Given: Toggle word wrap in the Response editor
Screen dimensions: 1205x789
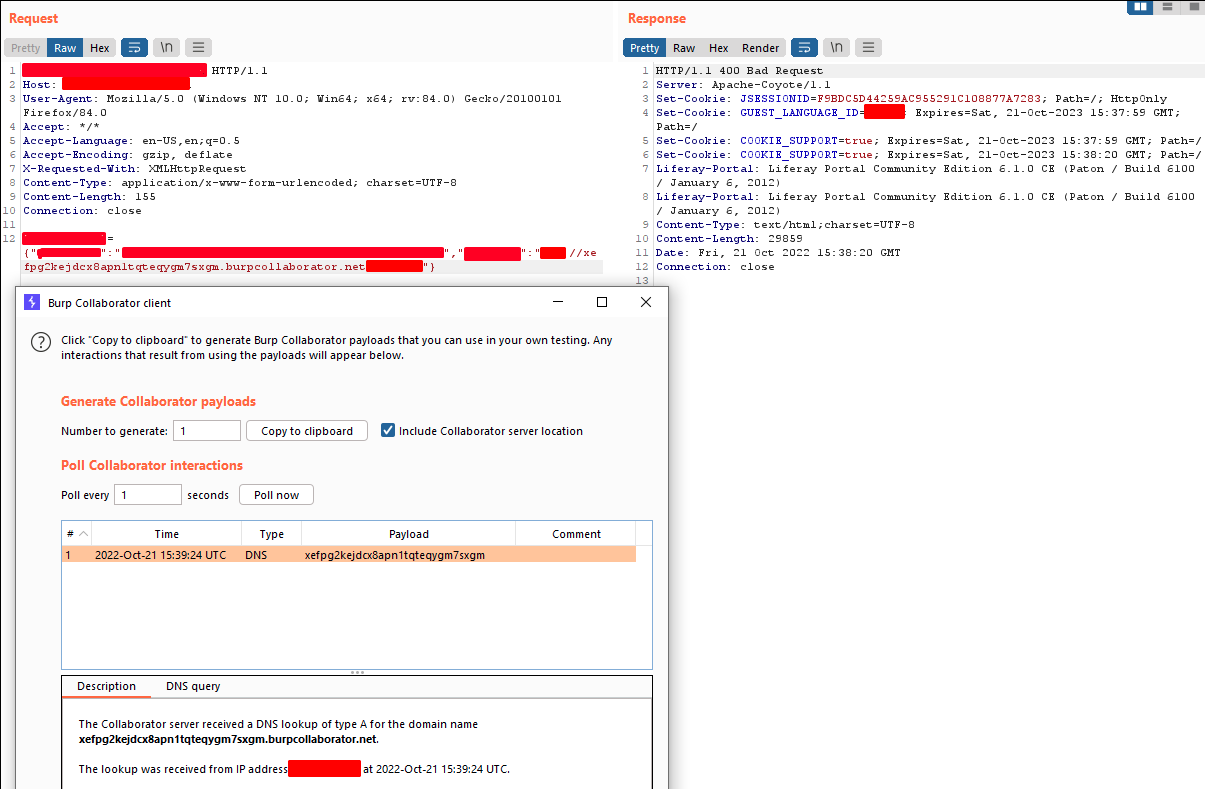Looking at the screenshot, I should 804,47.
